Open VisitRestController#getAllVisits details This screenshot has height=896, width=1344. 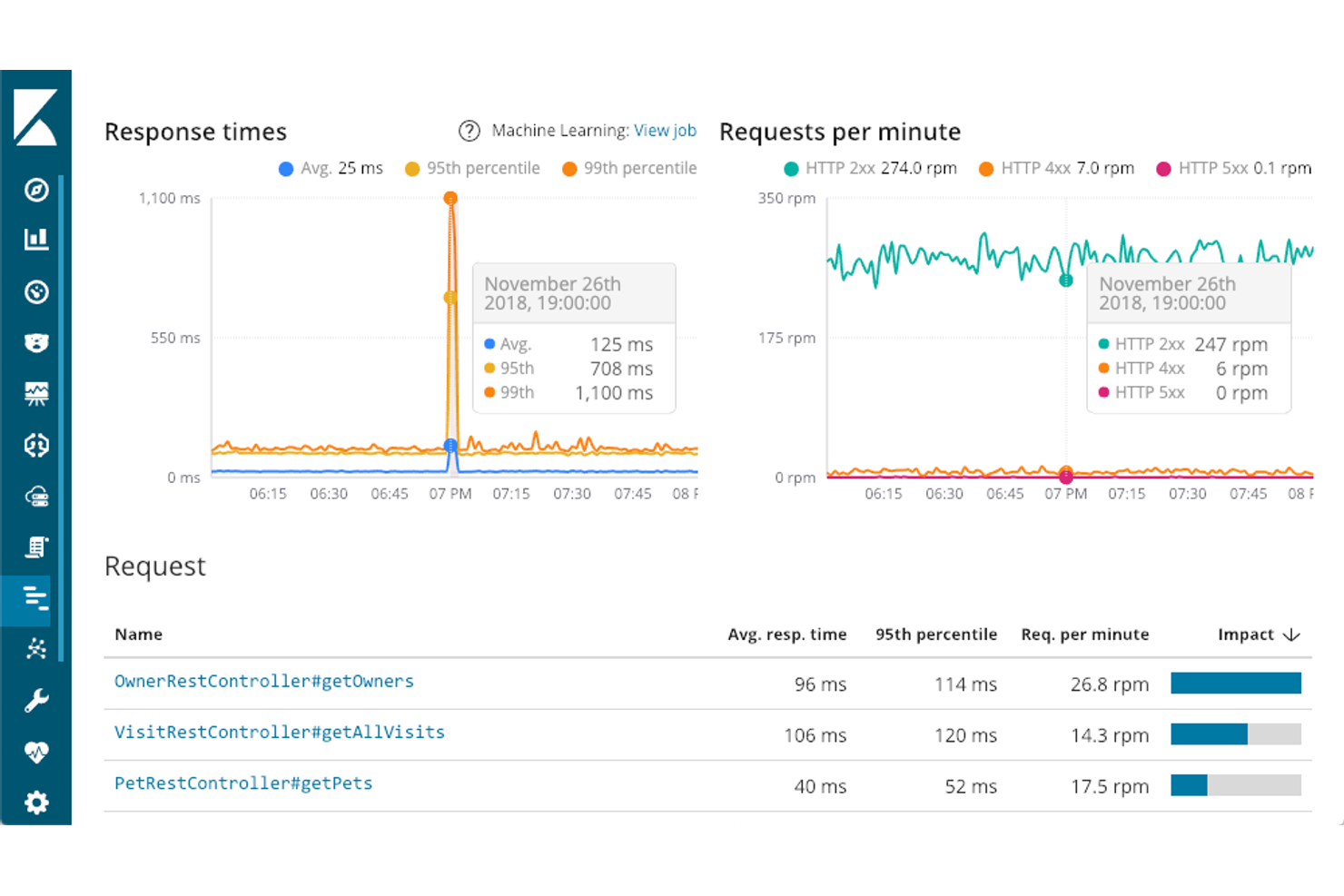[x=279, y=733]
